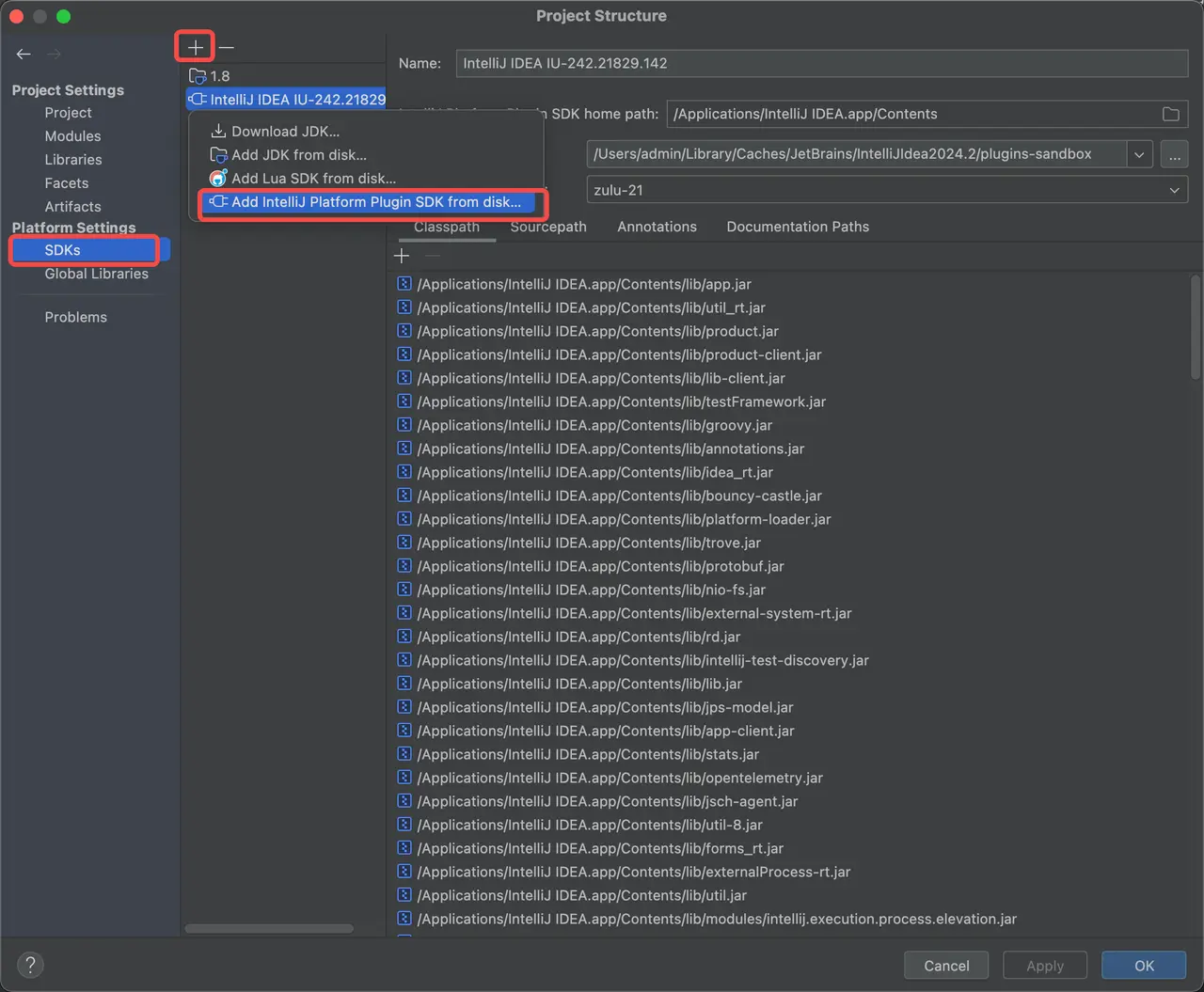Viewport: 1204px width, 992px height.
Task: Select the external-system-rt.jar row
Action: click(790, 613)
